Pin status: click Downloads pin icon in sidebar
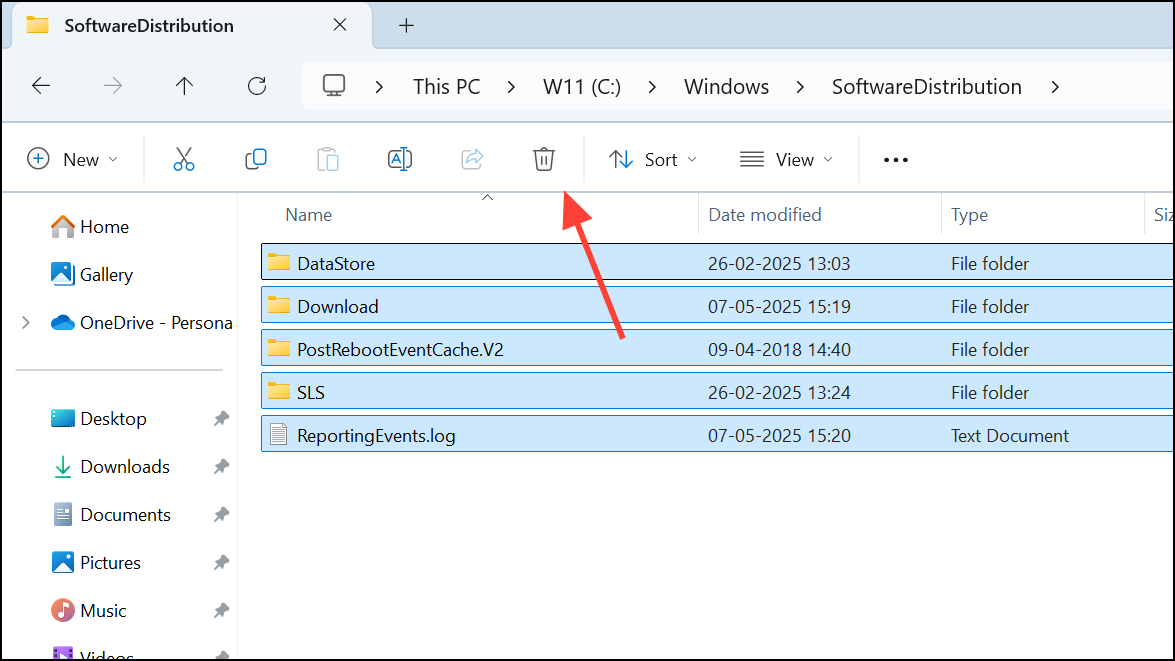Viewport: 1175px width, 661px height. point(221,466)
